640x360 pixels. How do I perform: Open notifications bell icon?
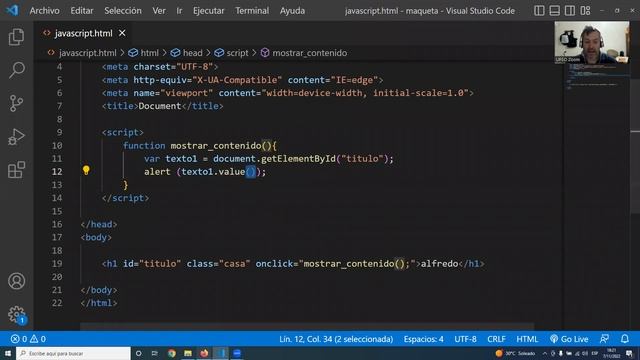pyautogui.click(x=625, y=339)
